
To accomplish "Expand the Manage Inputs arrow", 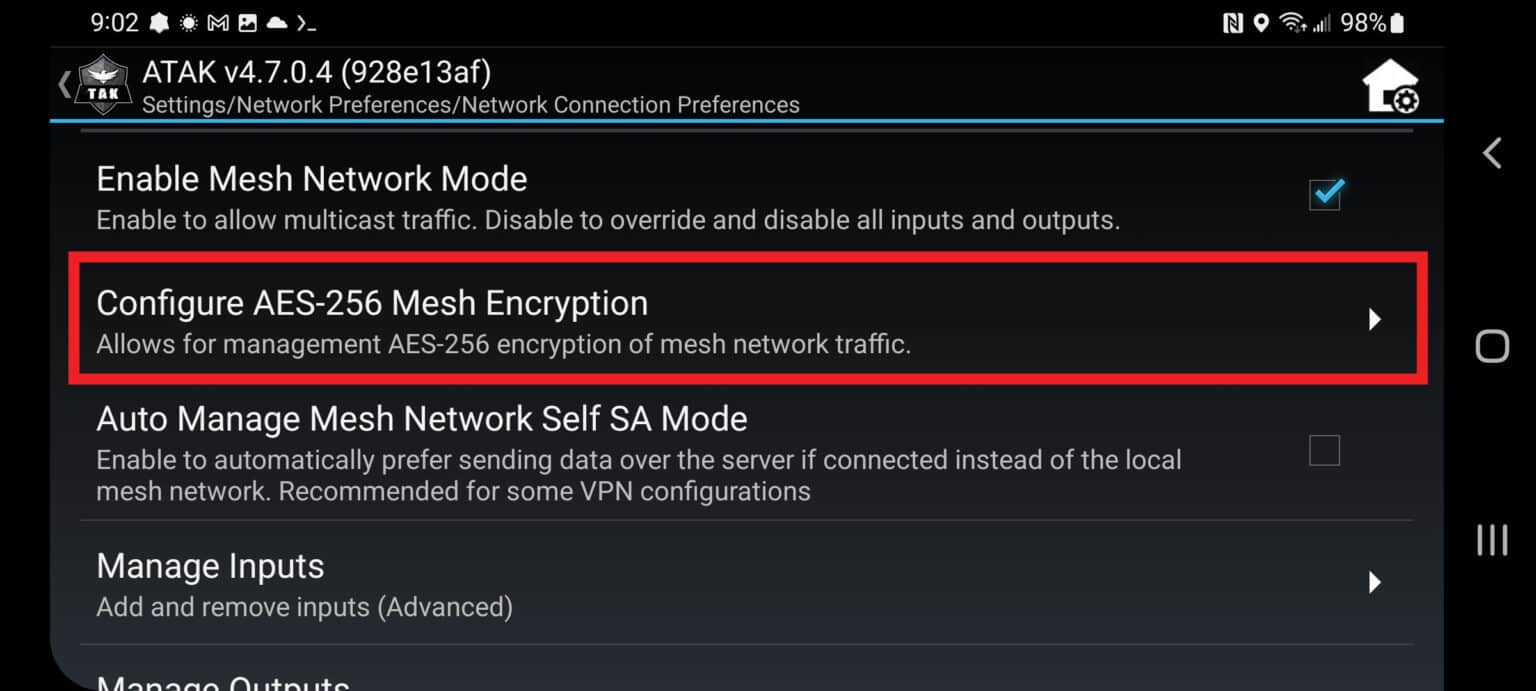I will point(1375,581).
